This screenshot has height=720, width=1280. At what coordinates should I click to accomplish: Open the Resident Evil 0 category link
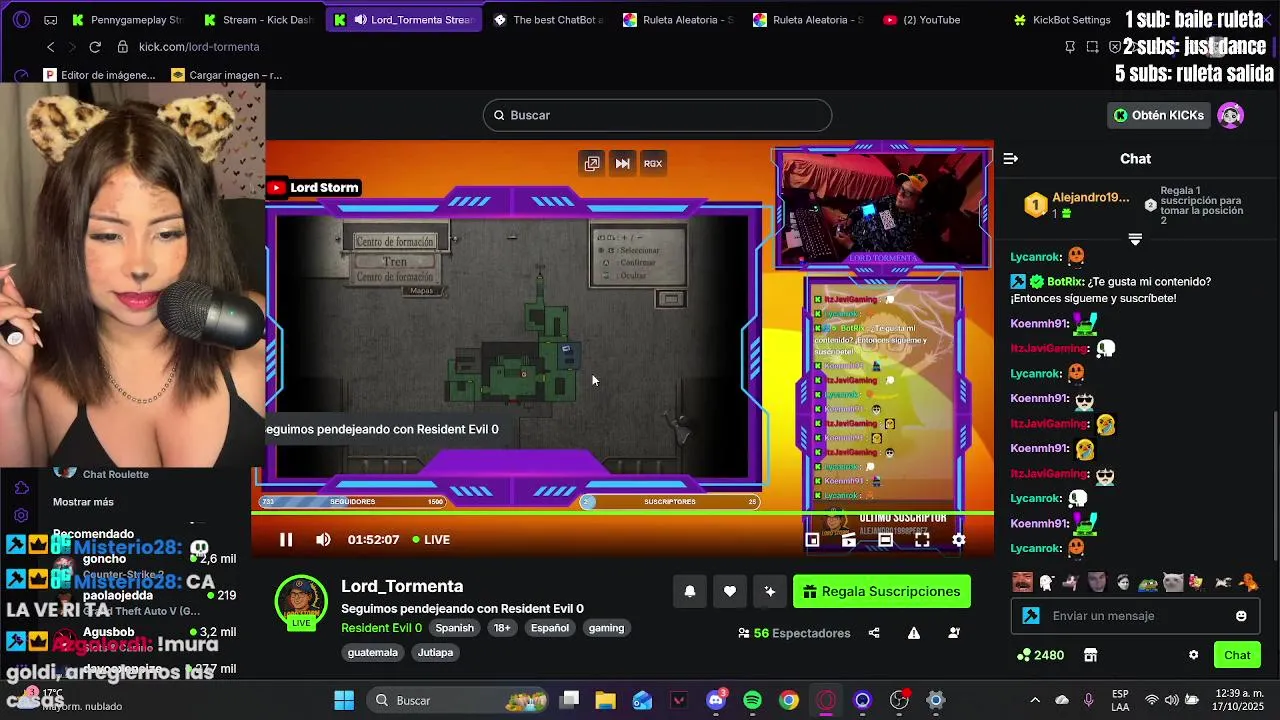(381, 628)
